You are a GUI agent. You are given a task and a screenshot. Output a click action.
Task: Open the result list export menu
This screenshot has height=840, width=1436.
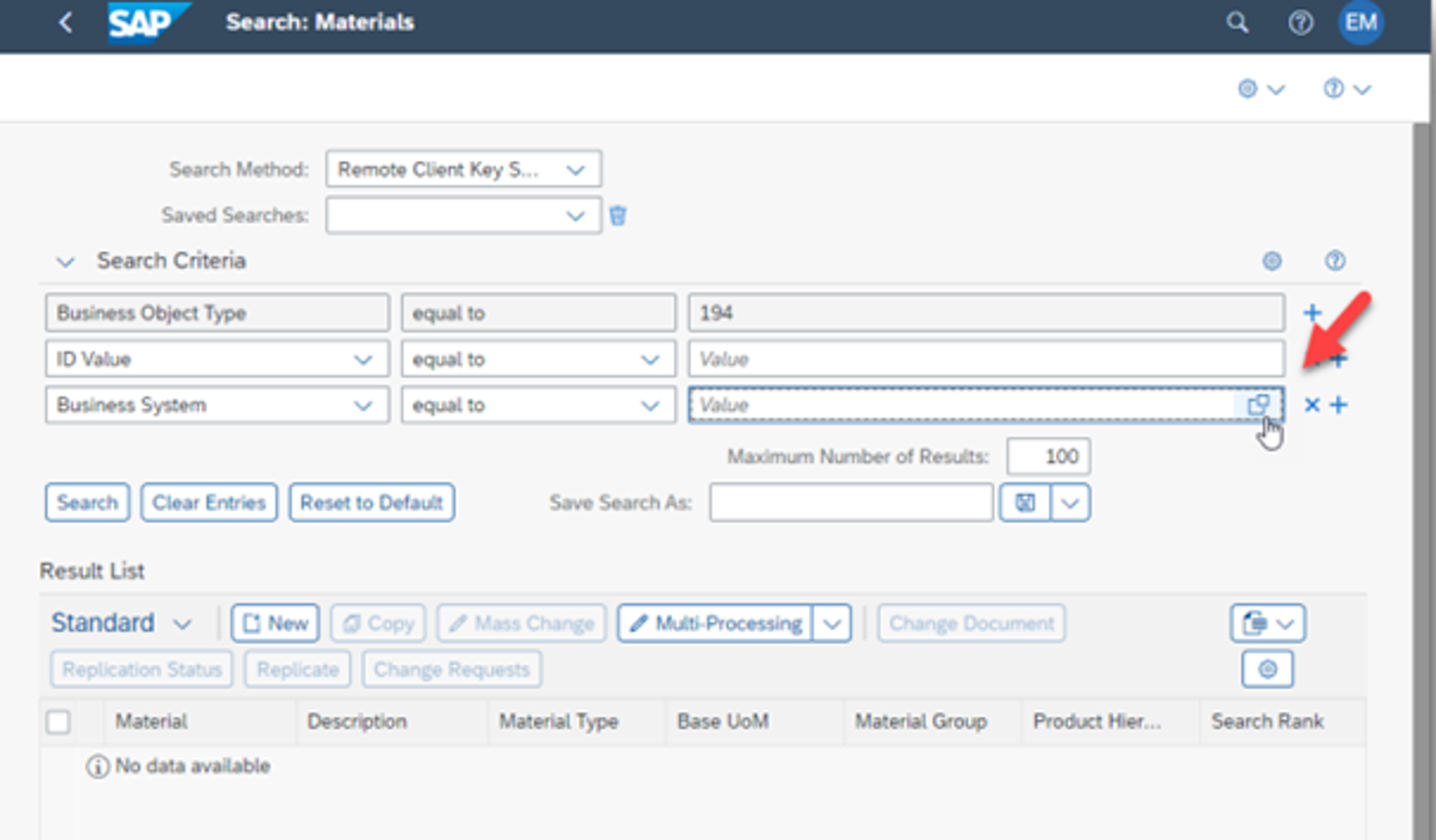[x=1268, y=623]
